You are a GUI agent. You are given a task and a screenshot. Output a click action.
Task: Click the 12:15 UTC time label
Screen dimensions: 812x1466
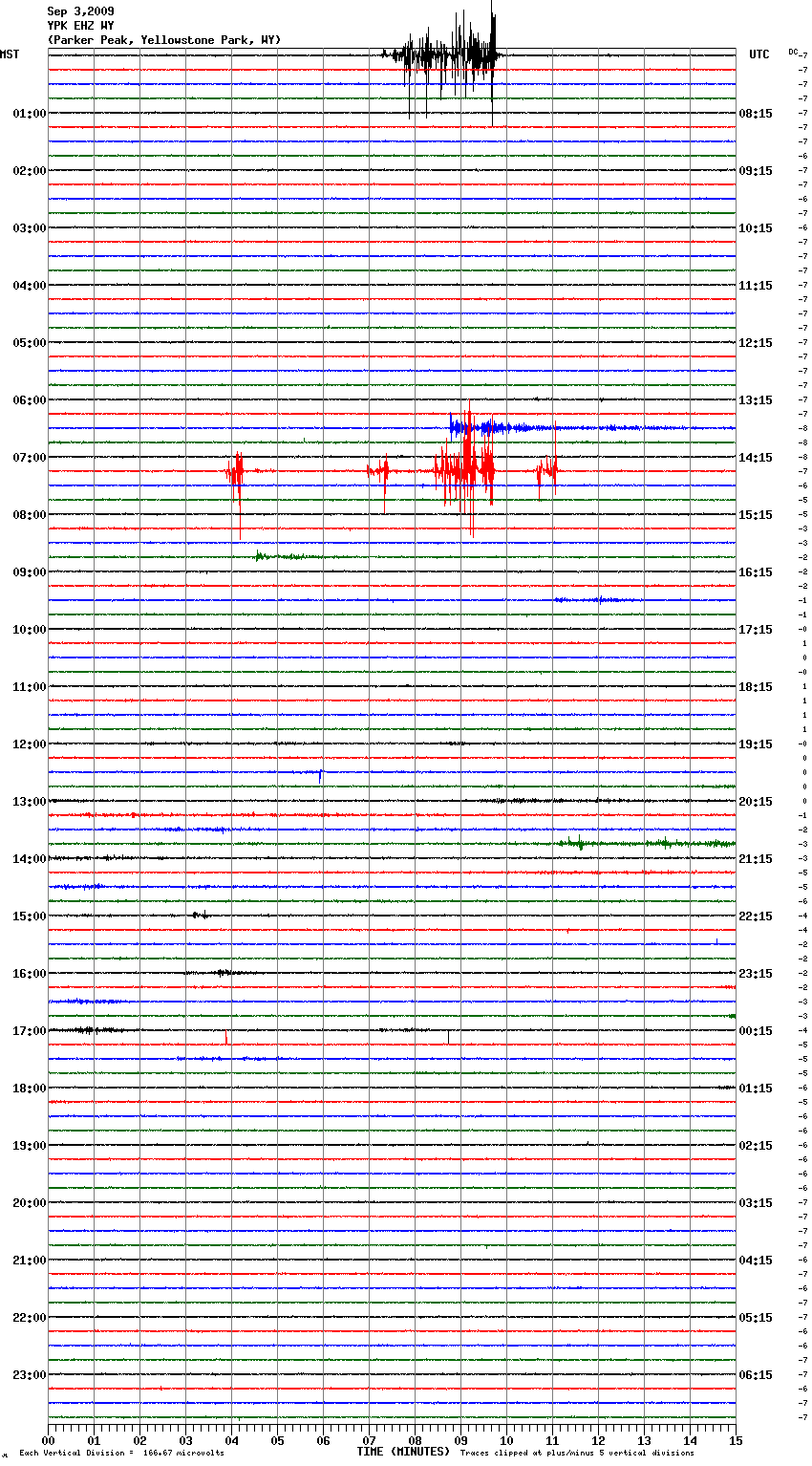coord(756,343)
